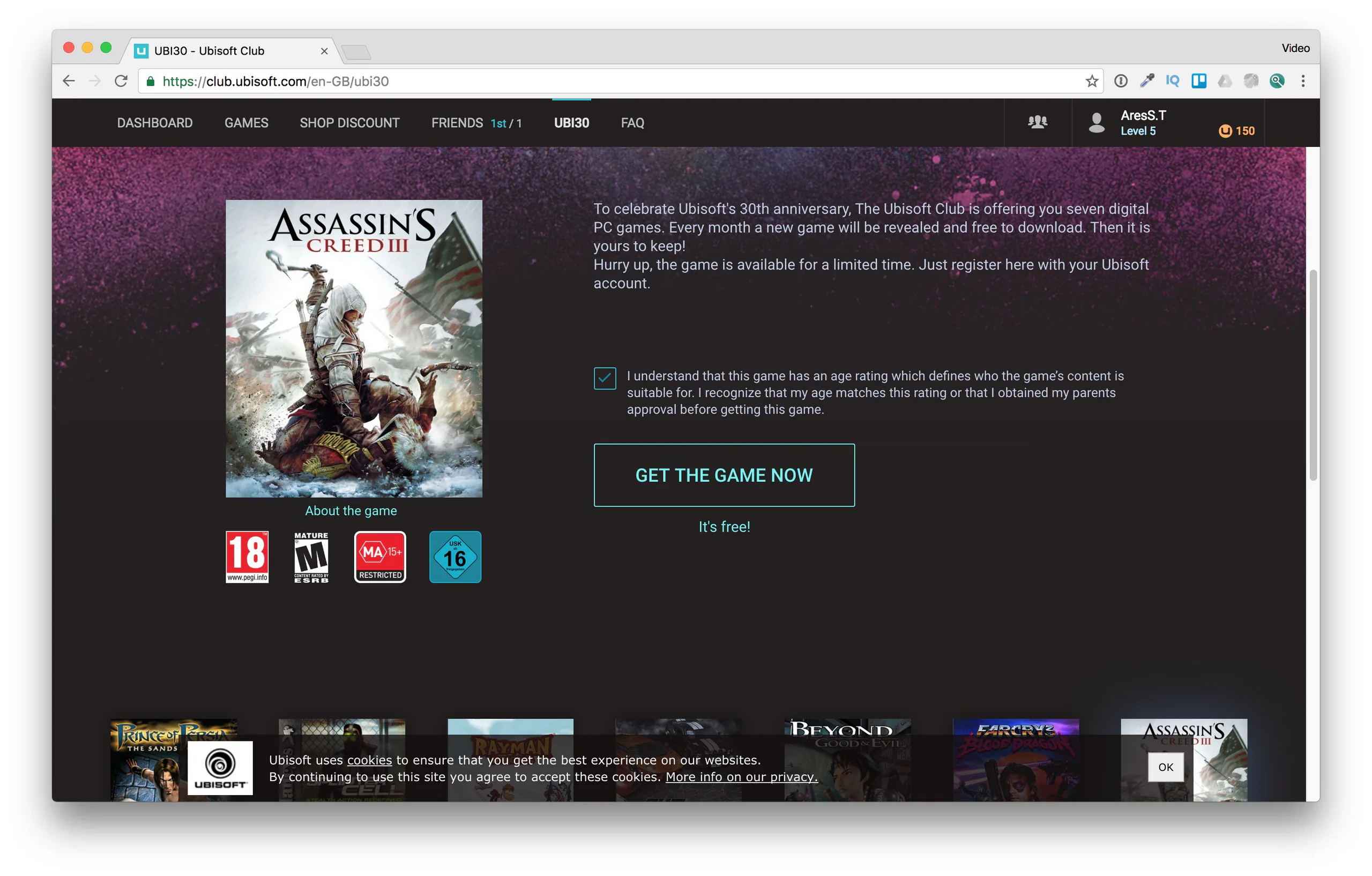Click the page vertical scrollbar
Image resolution: width=1372 pixels, height=876 pixels.
pos(1313,375)
